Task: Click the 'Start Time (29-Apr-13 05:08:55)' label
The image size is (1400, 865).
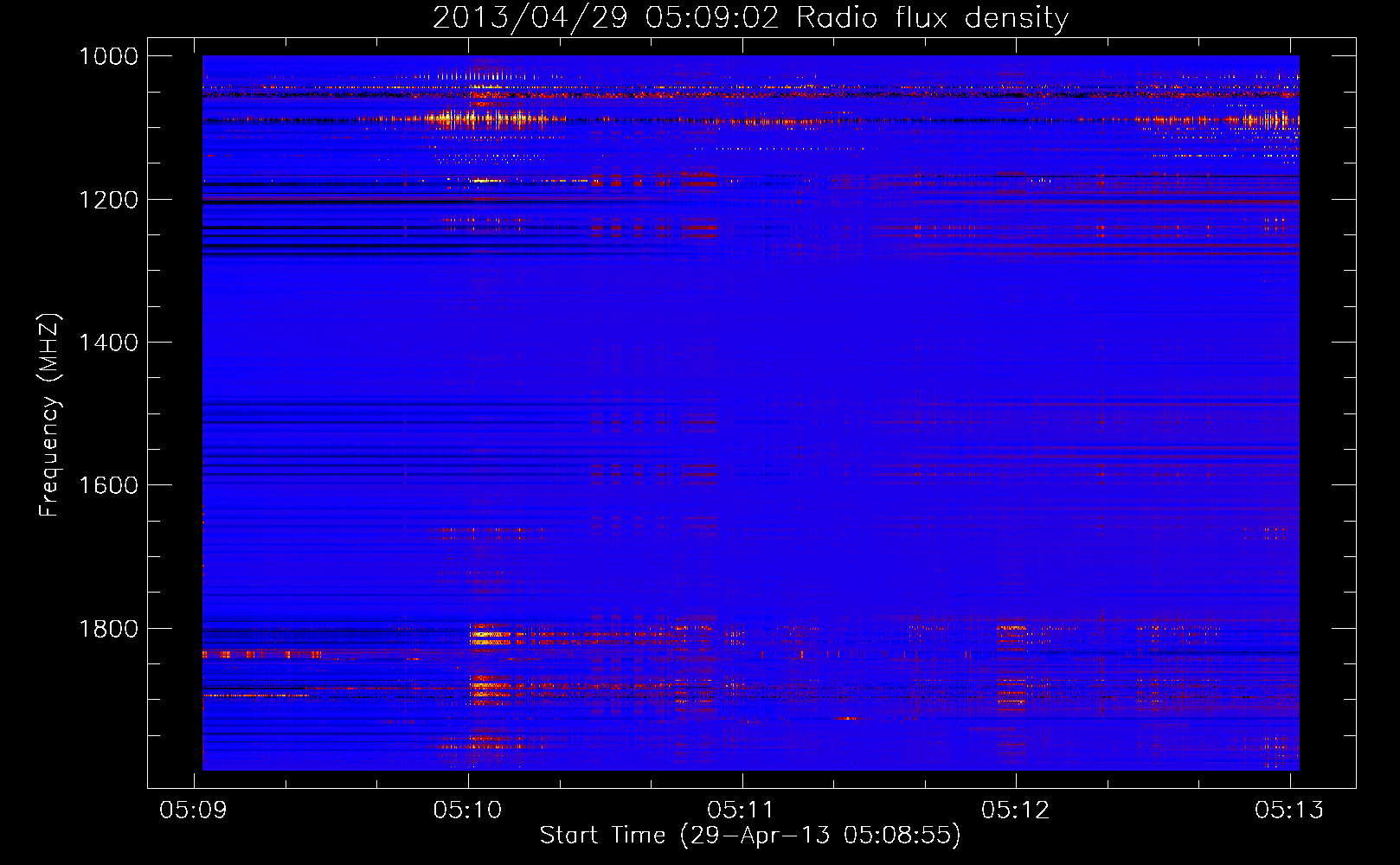Action: (x=750, y=836)
